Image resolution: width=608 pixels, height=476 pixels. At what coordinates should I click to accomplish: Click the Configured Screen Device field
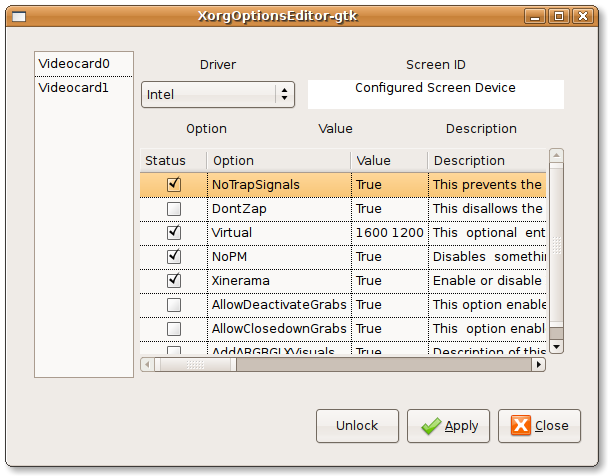coord(435,94)
